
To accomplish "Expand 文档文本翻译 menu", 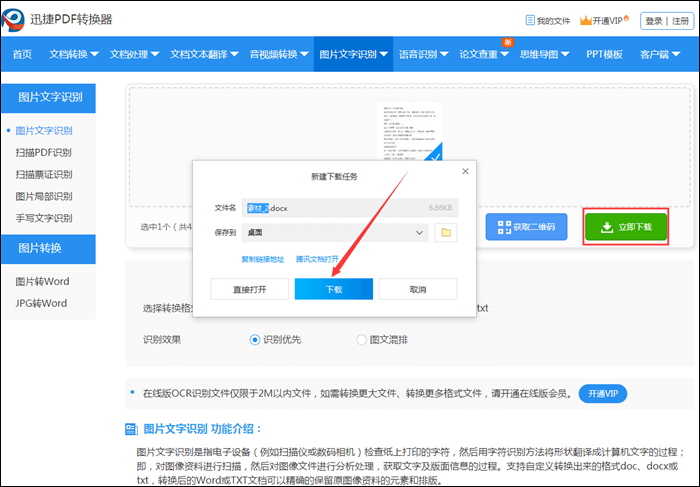I will [x=204, y=54].
